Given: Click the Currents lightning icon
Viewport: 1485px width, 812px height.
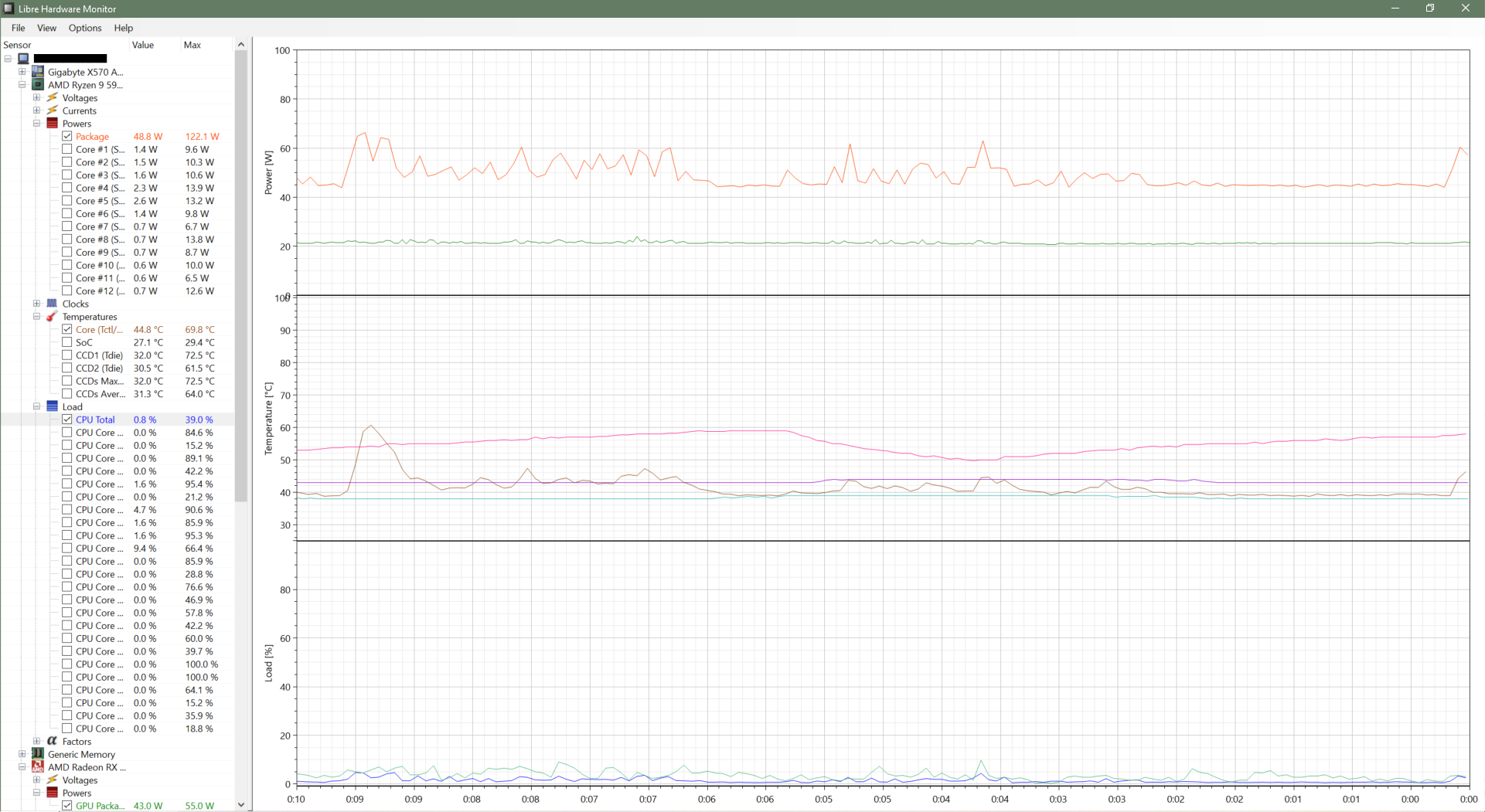Looking at the screenshot, I should [52, 110].
